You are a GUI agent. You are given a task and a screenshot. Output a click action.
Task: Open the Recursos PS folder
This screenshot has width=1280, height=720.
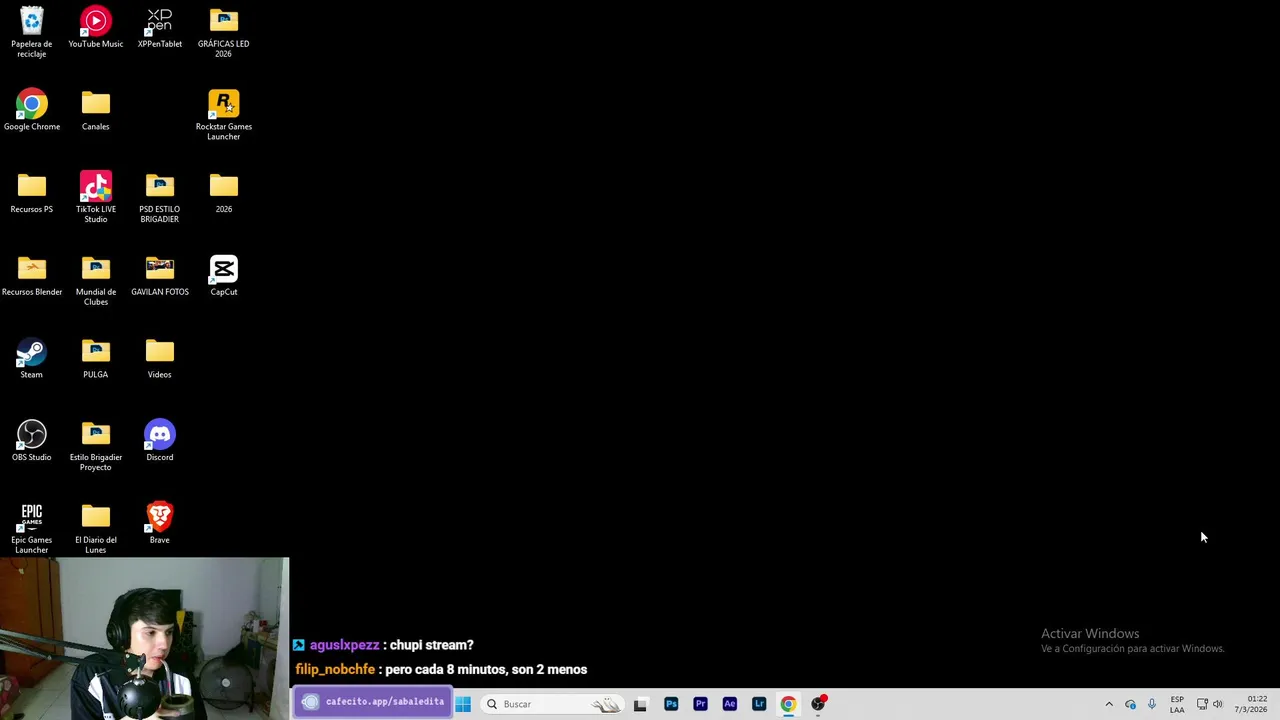click(31, 193)
